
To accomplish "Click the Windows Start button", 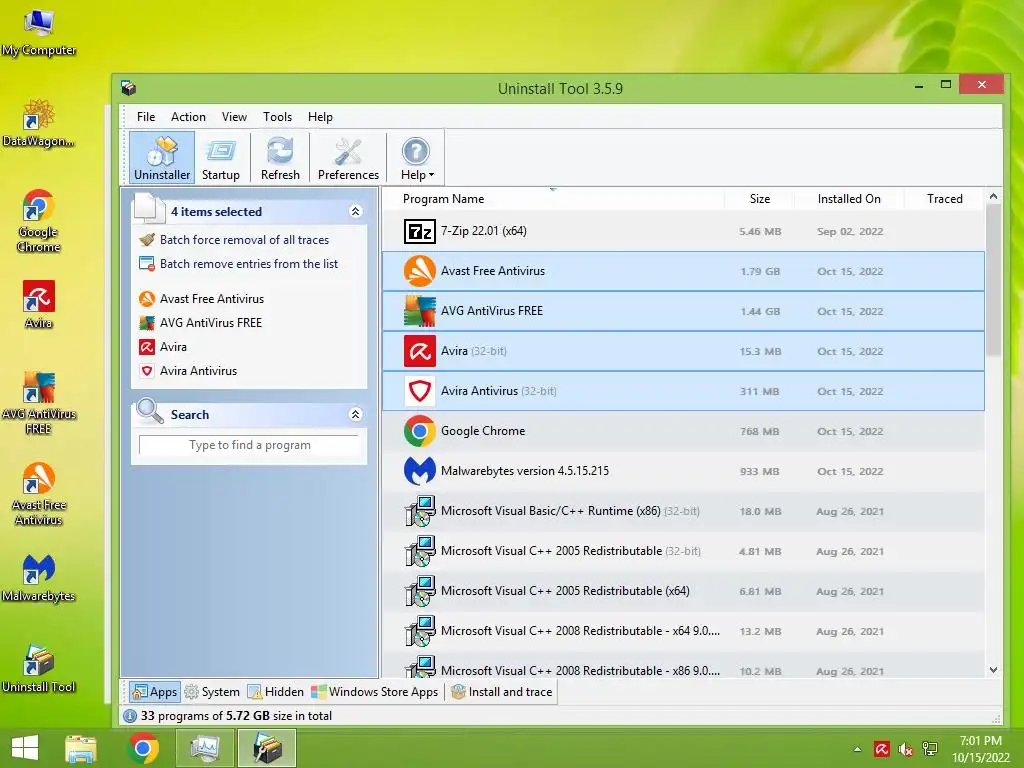I will point(25,748).
